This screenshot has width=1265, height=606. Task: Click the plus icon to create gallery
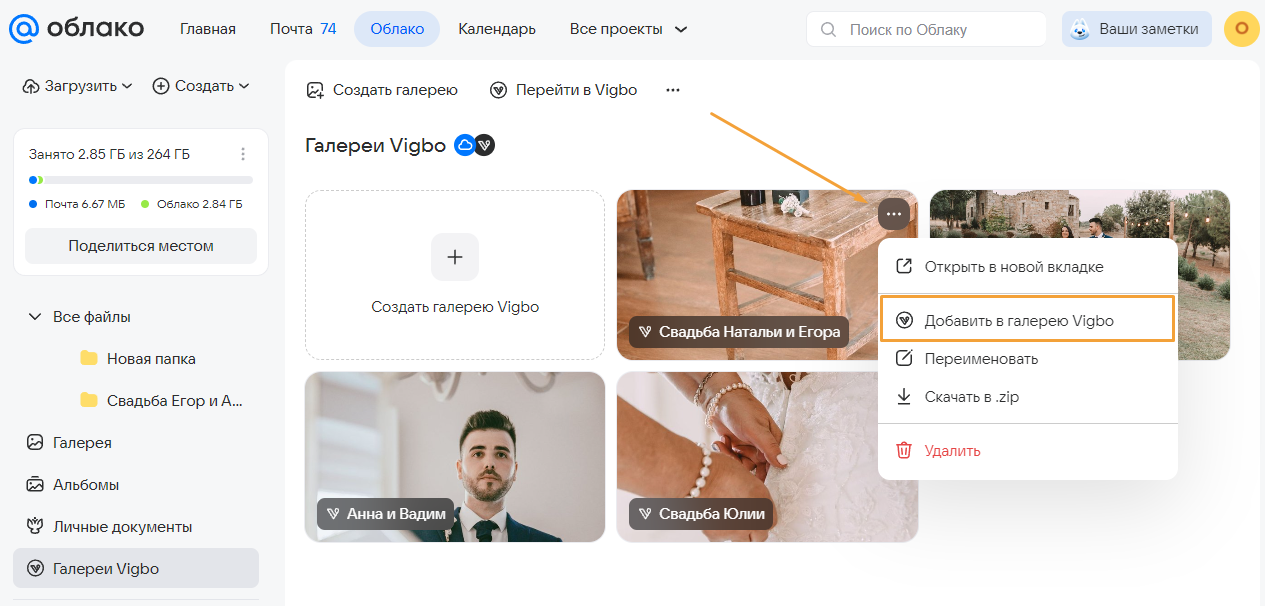coord(455,257)
